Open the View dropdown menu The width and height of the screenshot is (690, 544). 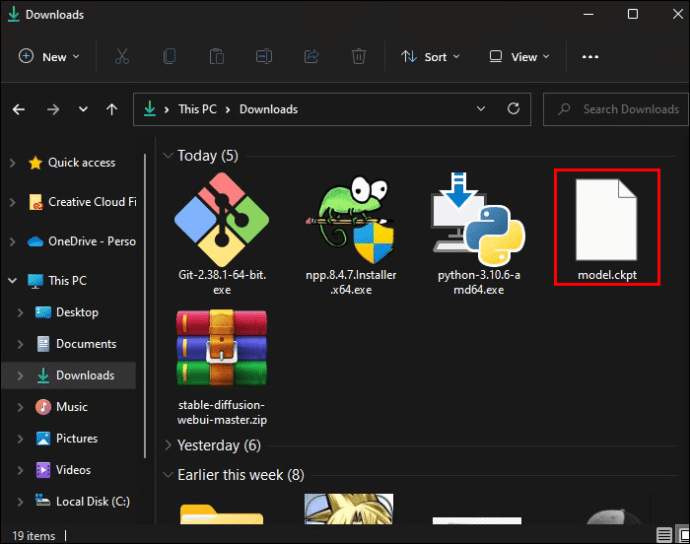tap(517, 57)
